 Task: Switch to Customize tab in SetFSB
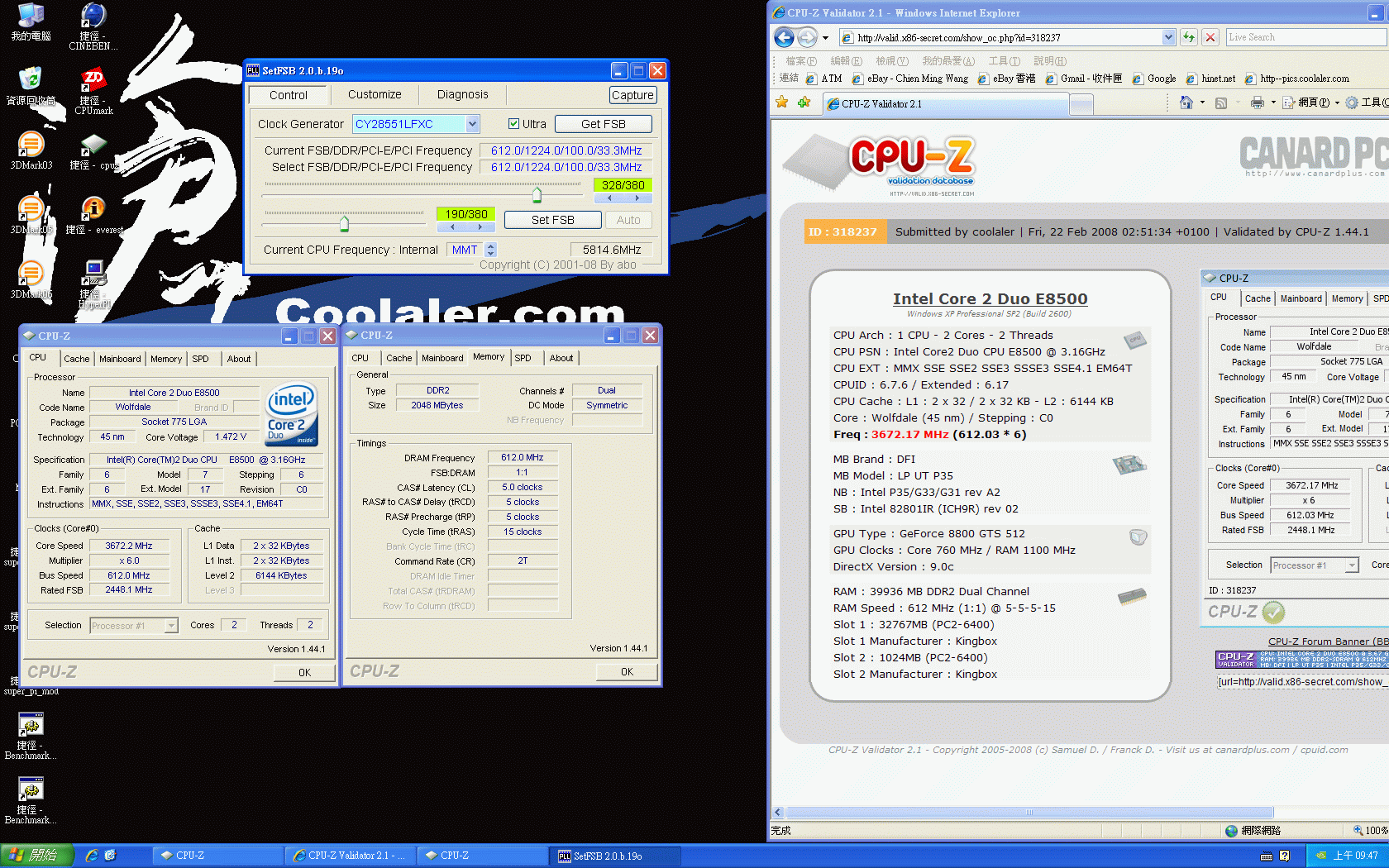375,95
